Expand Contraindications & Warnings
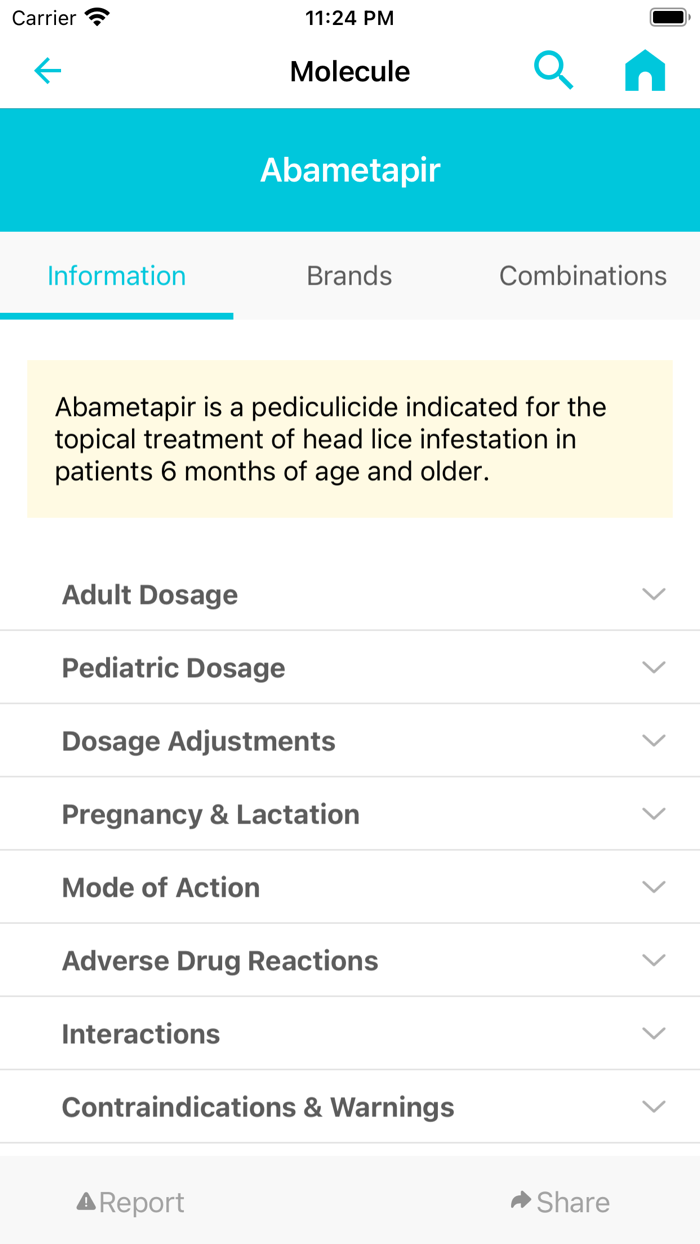 pos(258,1107)
